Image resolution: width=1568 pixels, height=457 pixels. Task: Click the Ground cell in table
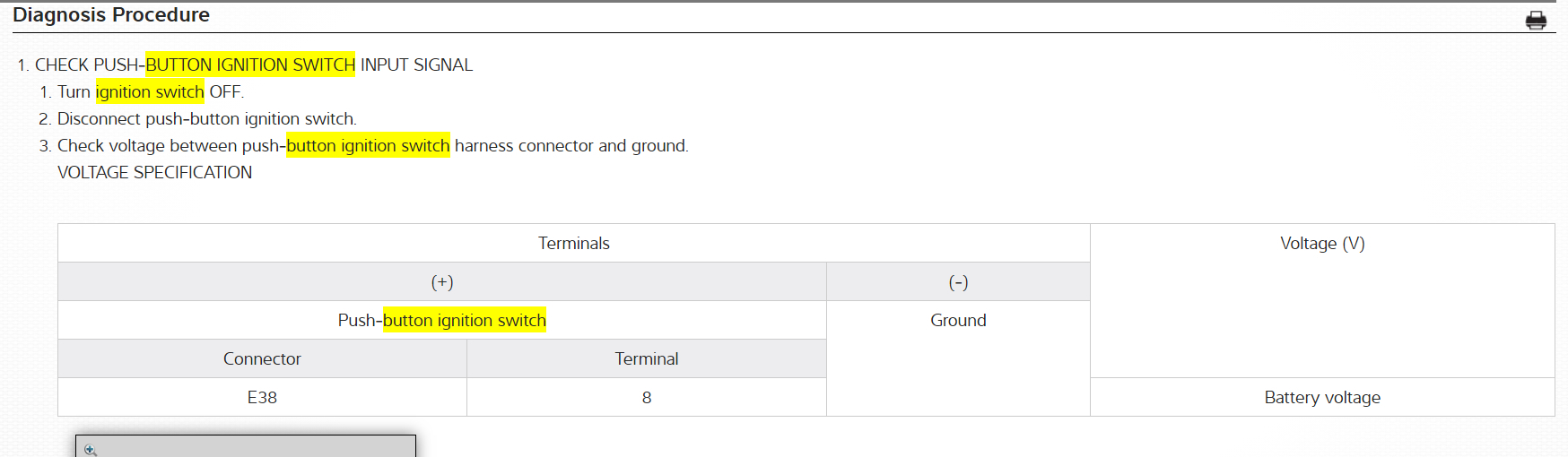click(958, 320)
